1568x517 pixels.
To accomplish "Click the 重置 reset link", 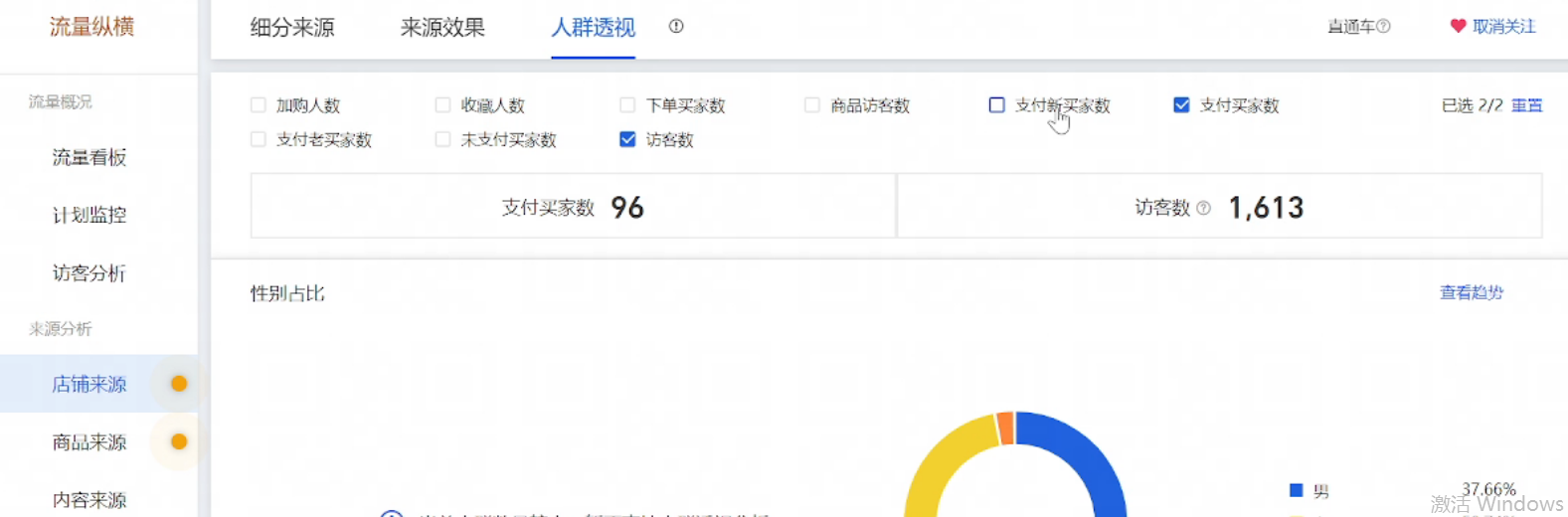I will tap(1527, 105).
